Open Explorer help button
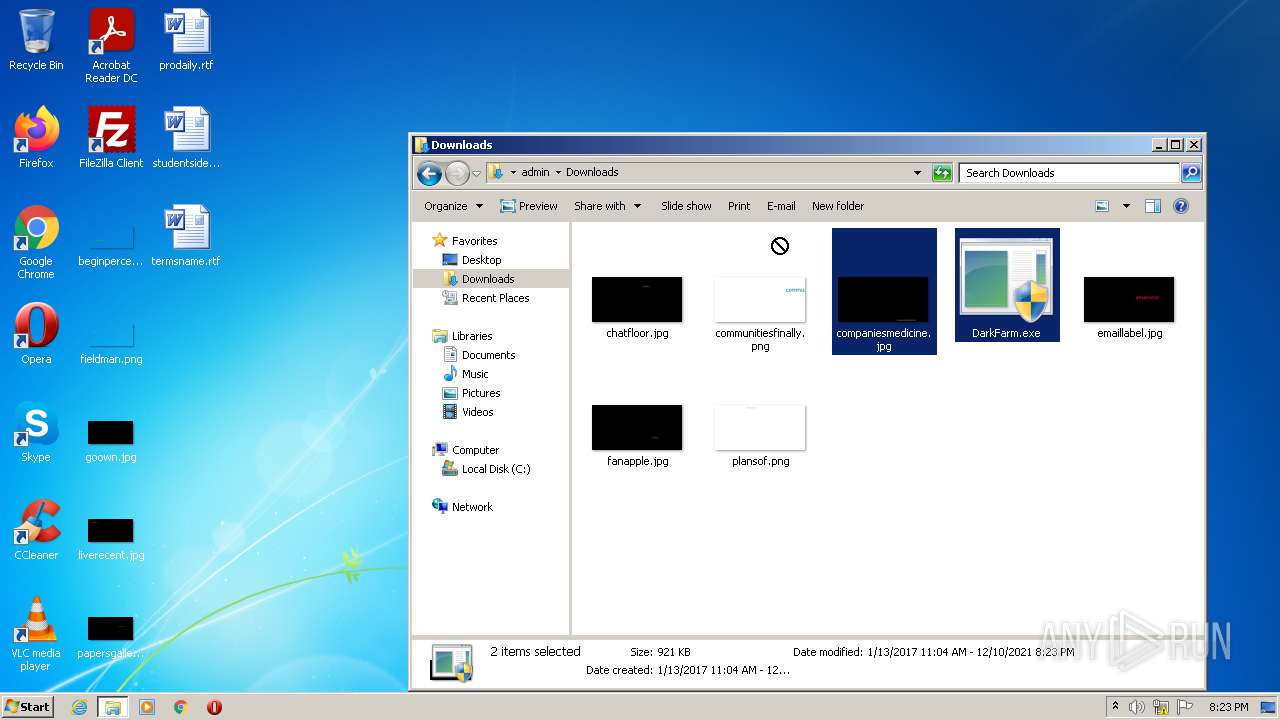Screen dimensions: 1280x720 pyautogui.click(x=1181, y=206)
